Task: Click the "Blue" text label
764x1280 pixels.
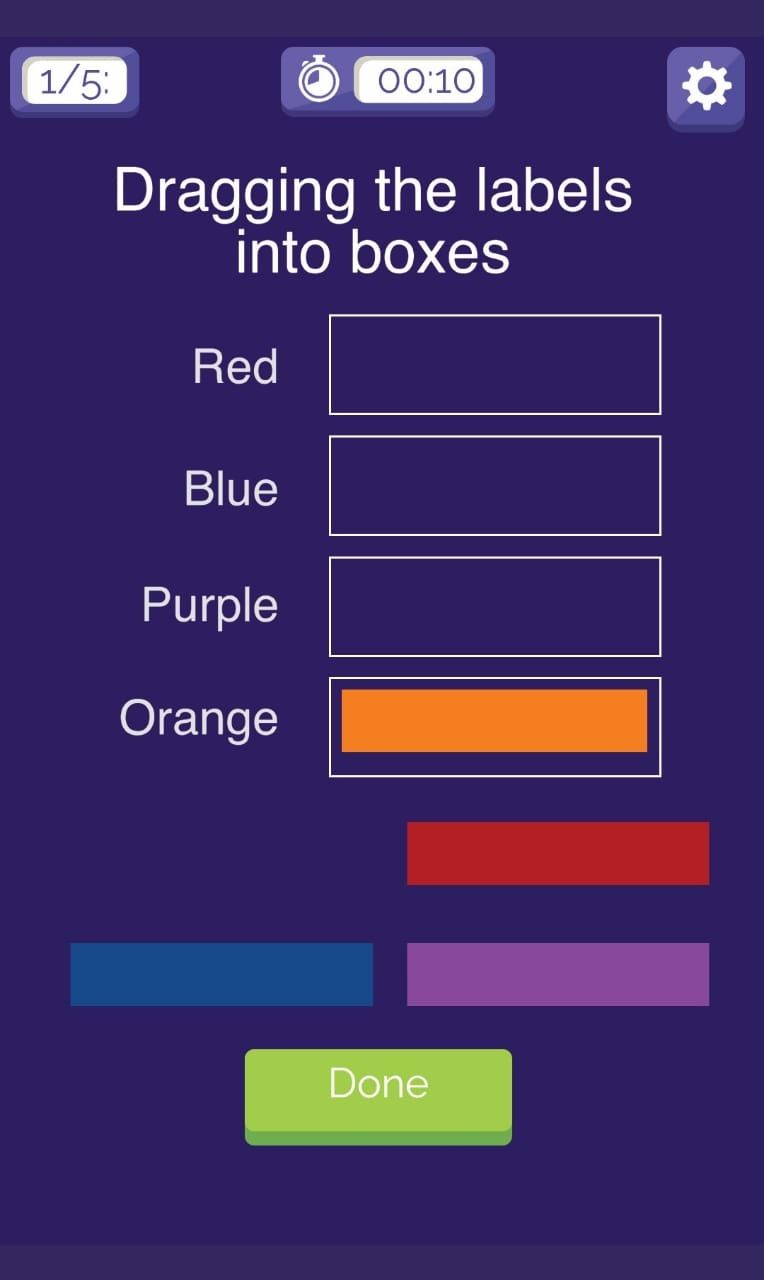Action: [231, 489]
